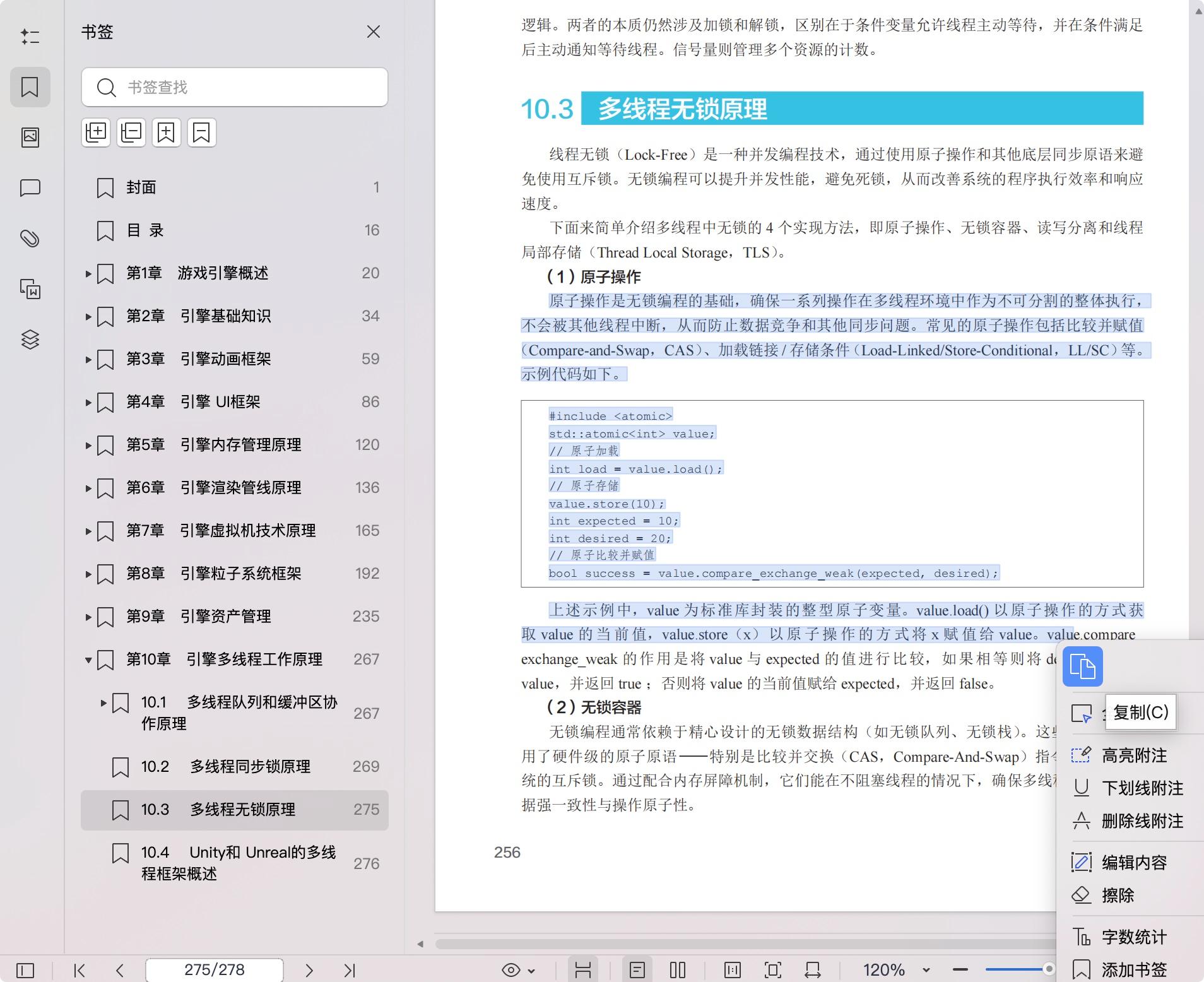The width and height of the screenshot is (1204, 982).
Task: Go to the next page
Action: click(309, 970)
